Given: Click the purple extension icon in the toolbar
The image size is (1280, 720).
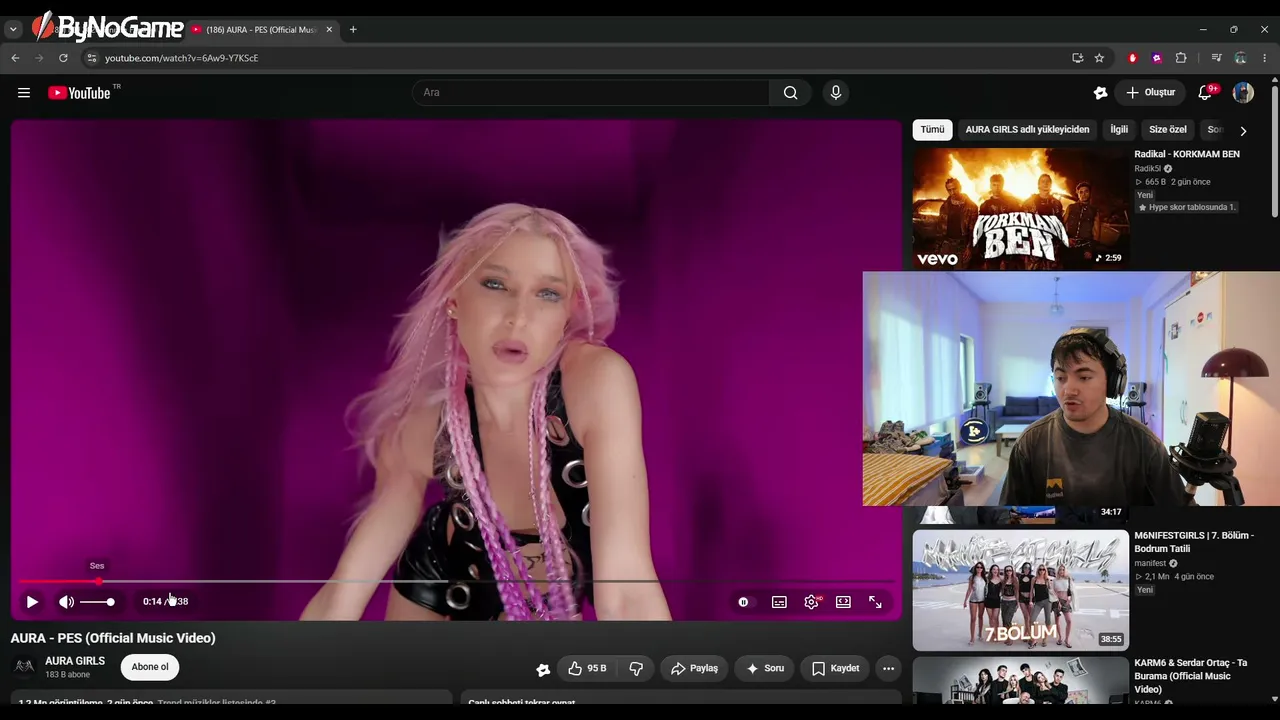Looking at the screenshot, I should click(1157, 58).
